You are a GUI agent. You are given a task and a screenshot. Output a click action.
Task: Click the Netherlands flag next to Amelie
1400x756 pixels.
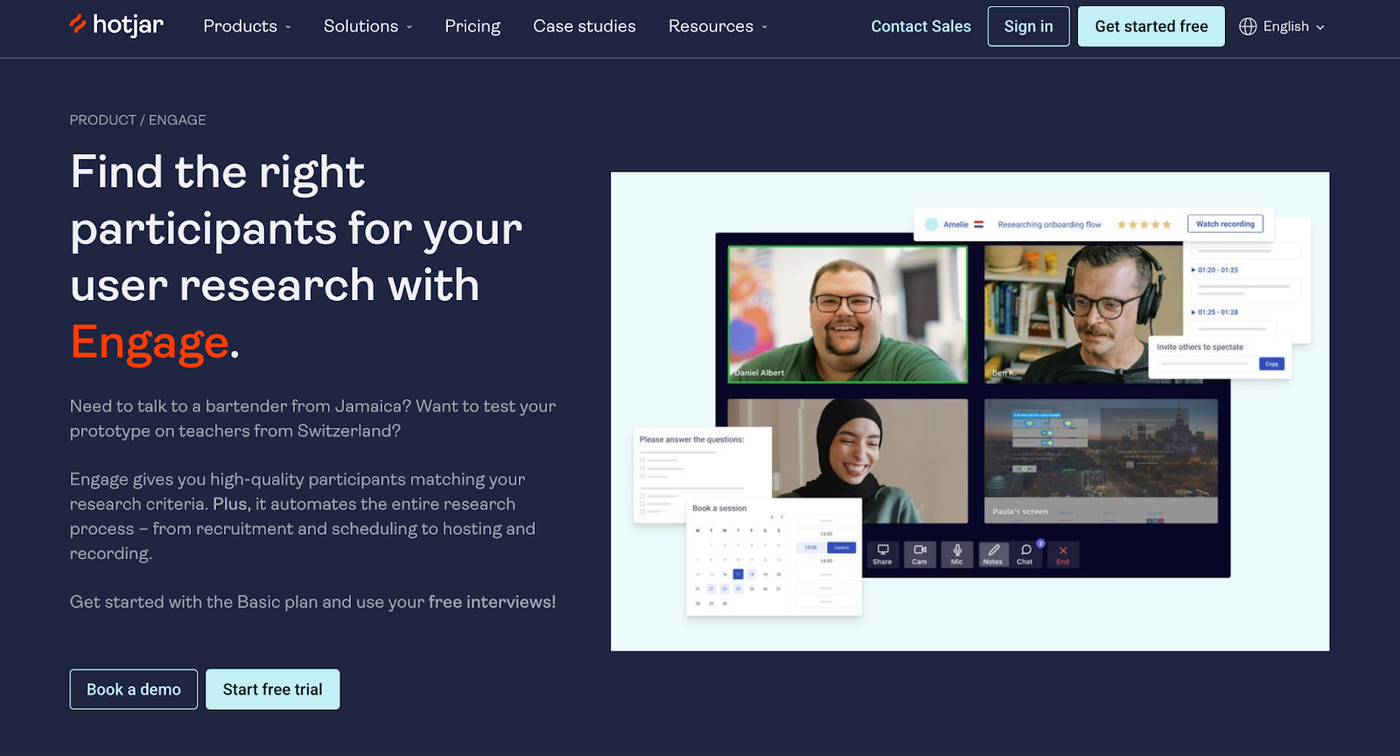tap(979, 225)
